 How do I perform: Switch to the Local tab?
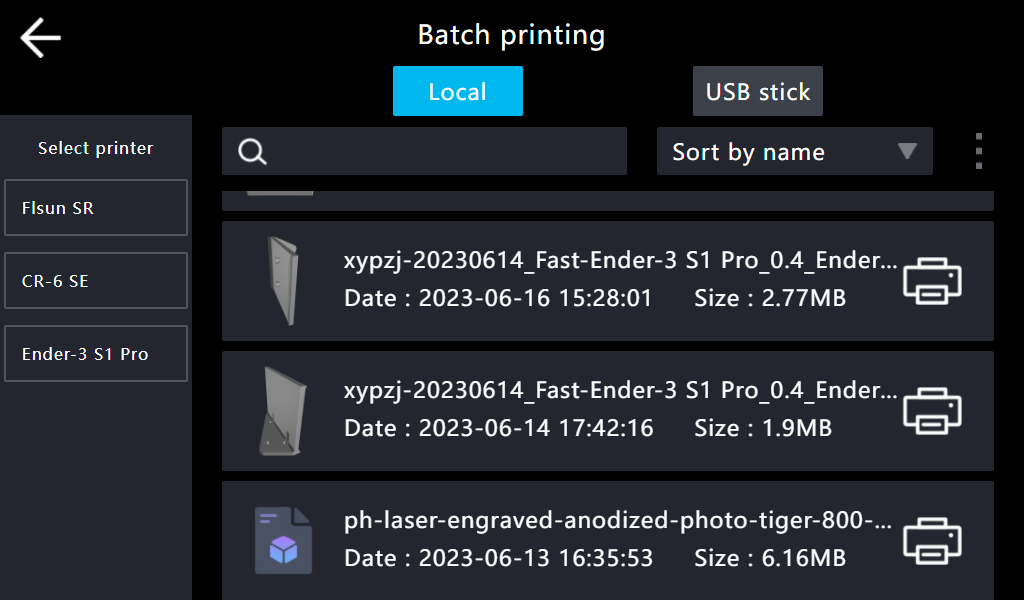pos(457,92)
